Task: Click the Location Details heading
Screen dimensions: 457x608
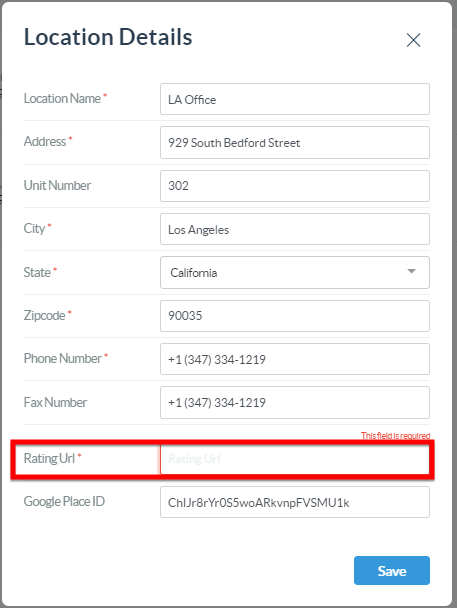Action: [x=108, y=37]
